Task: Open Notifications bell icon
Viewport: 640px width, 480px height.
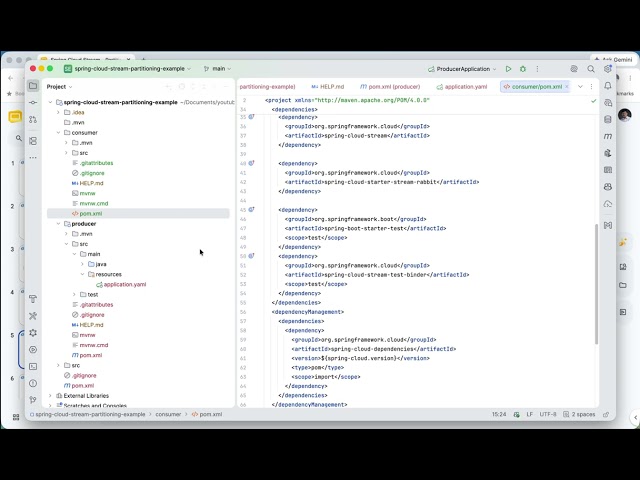Action: (608, 86)
